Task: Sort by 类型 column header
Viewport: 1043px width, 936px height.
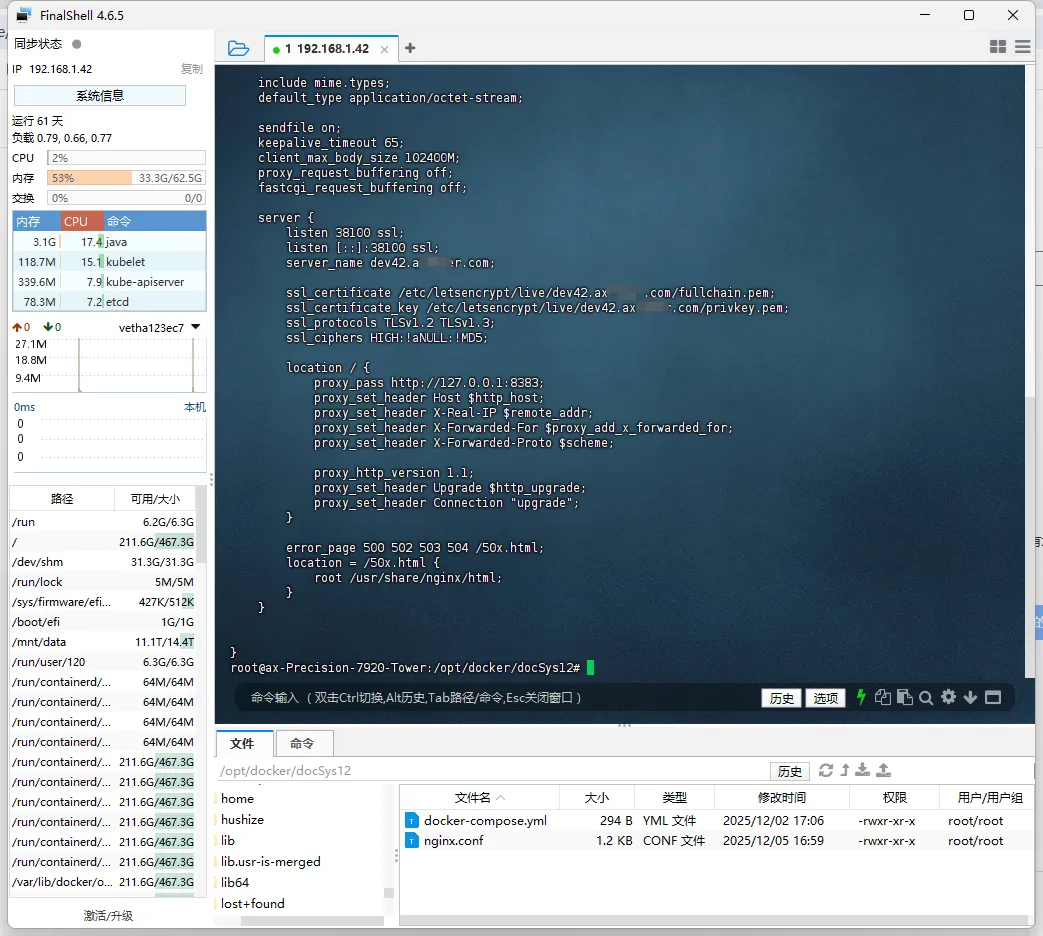Action: click(x=674, y=797)
